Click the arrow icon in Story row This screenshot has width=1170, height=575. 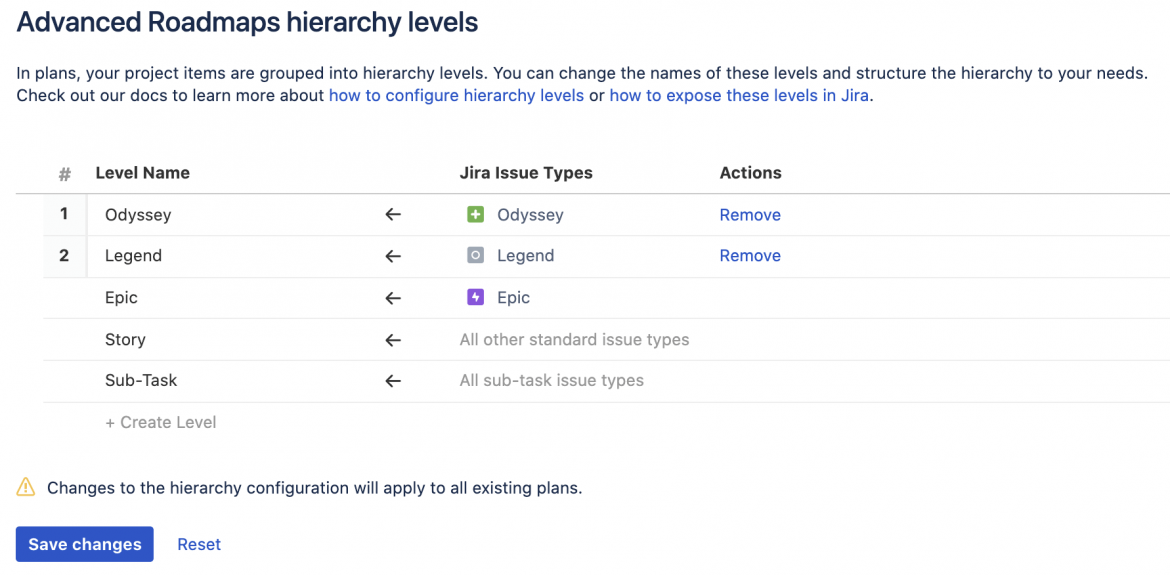tap(393, 340)
